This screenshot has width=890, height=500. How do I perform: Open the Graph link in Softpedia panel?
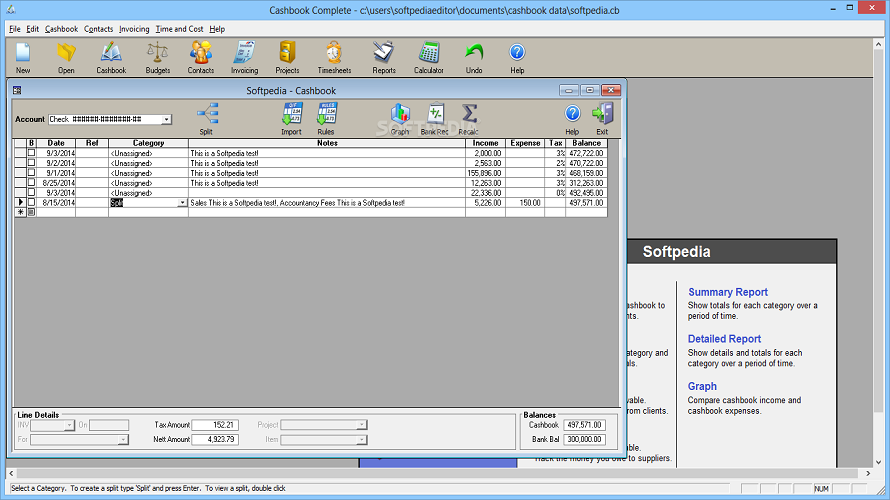702,386
